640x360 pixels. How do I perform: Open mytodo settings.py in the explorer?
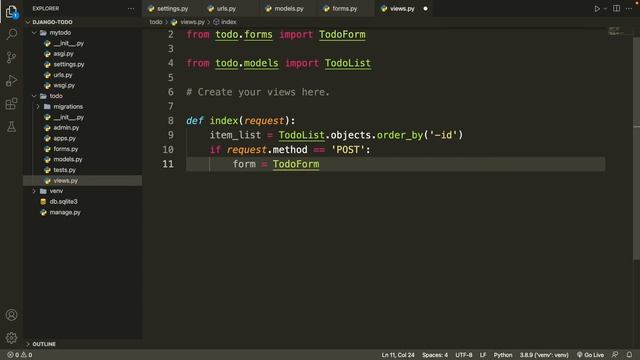point(69,64)
